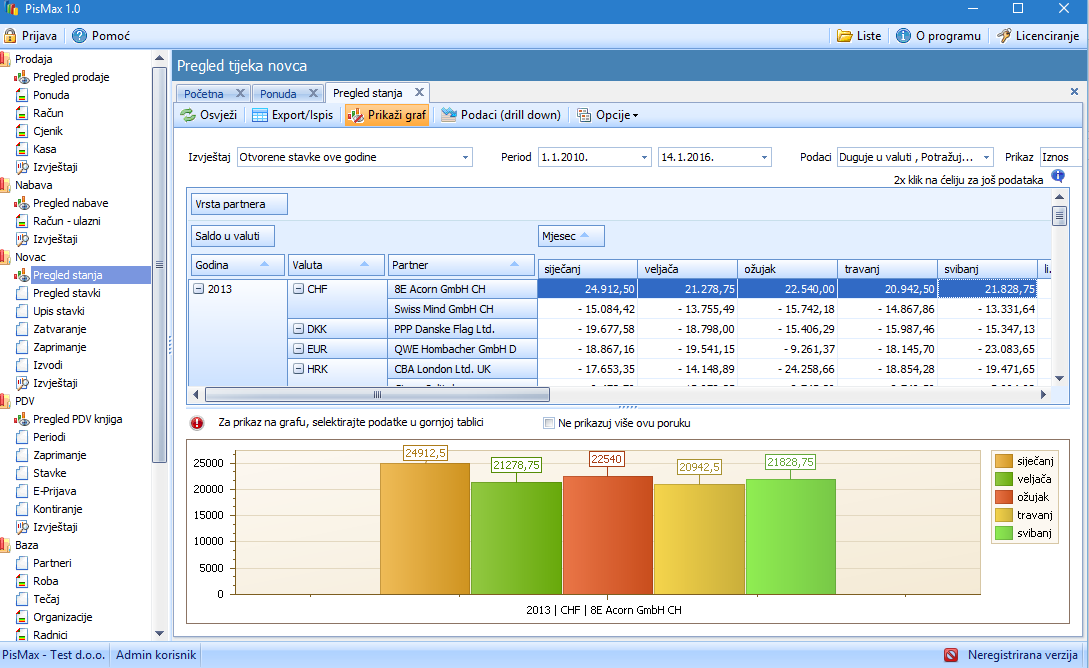Click the Vrsta partnera field button
Viewport: 1089px width, 668px height.
coord(239,204)
